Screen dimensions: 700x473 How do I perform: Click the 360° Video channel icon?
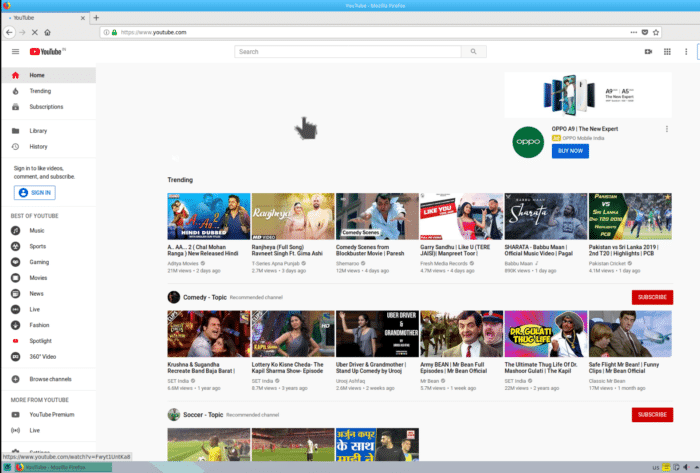16,357
